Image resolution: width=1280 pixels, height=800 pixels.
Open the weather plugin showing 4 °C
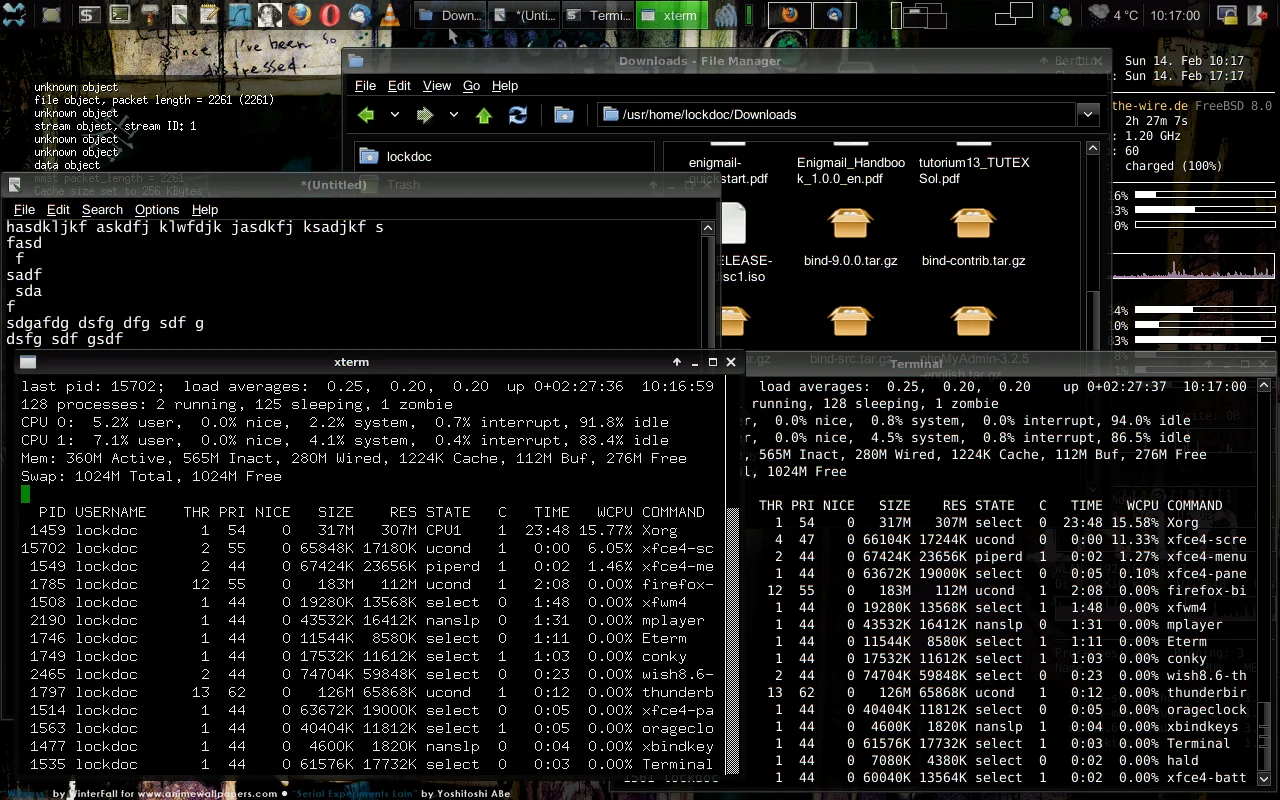(x=1113, y=15)
